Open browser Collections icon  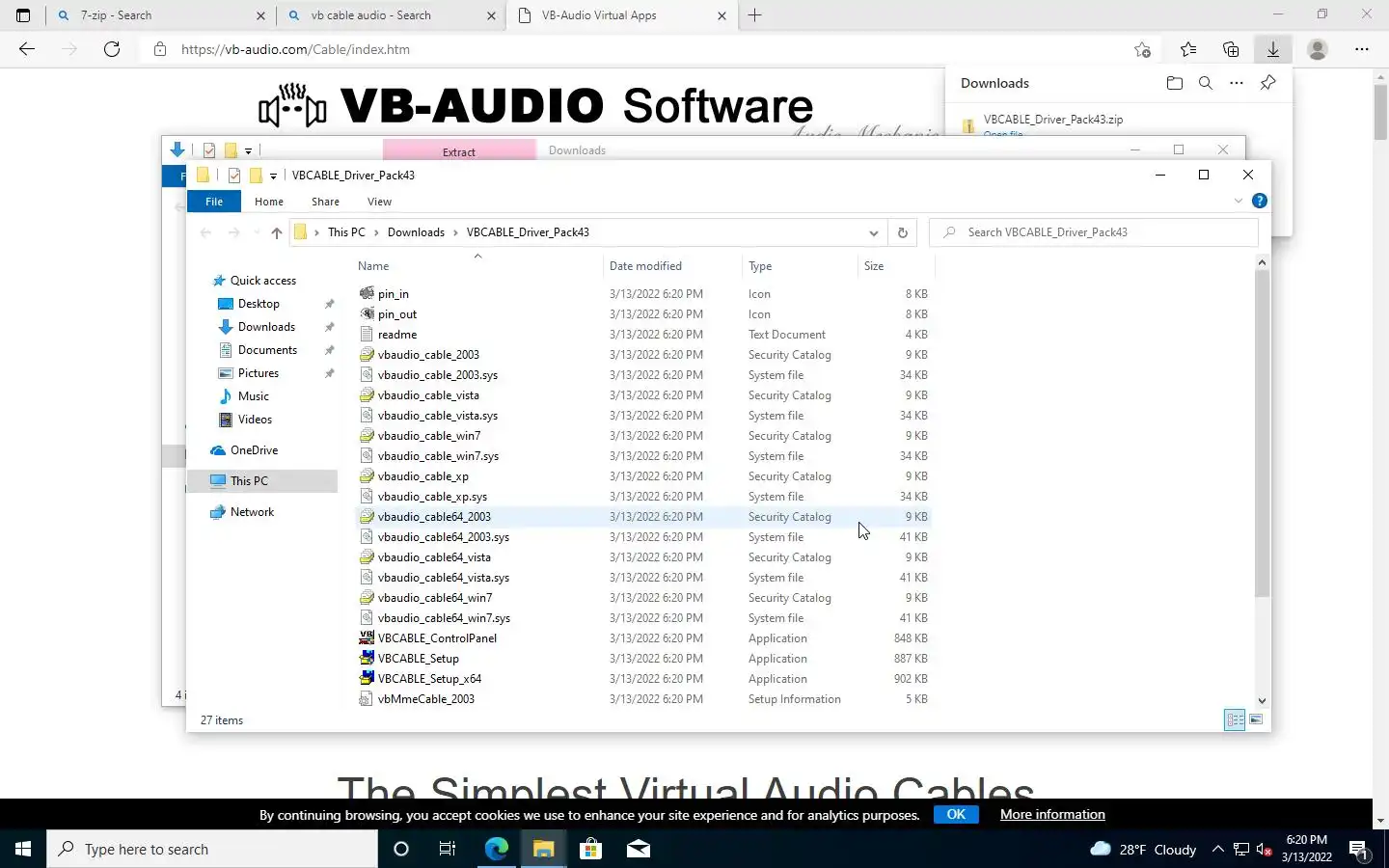1231,49
